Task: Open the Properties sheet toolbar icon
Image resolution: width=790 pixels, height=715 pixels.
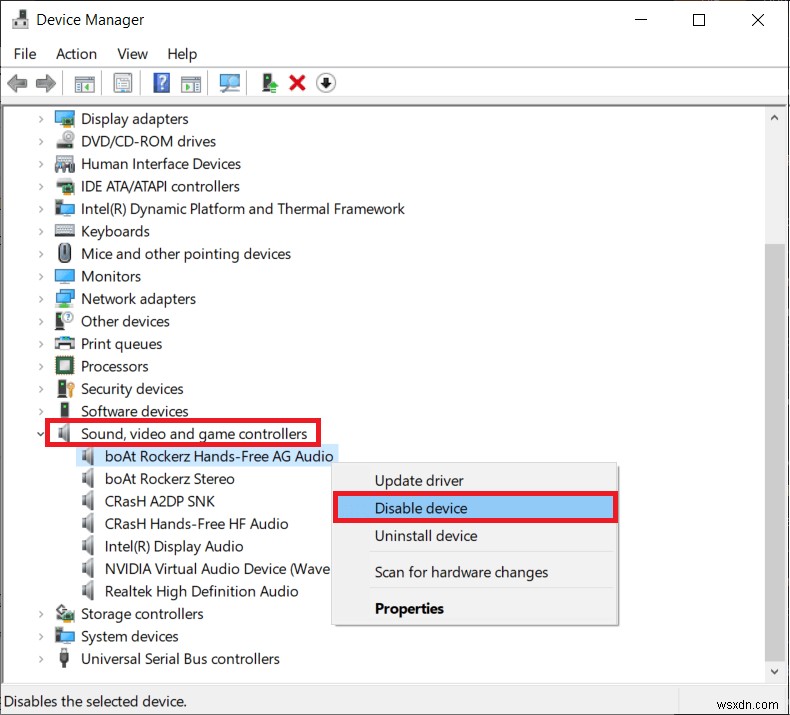Action: pos(122,83)
